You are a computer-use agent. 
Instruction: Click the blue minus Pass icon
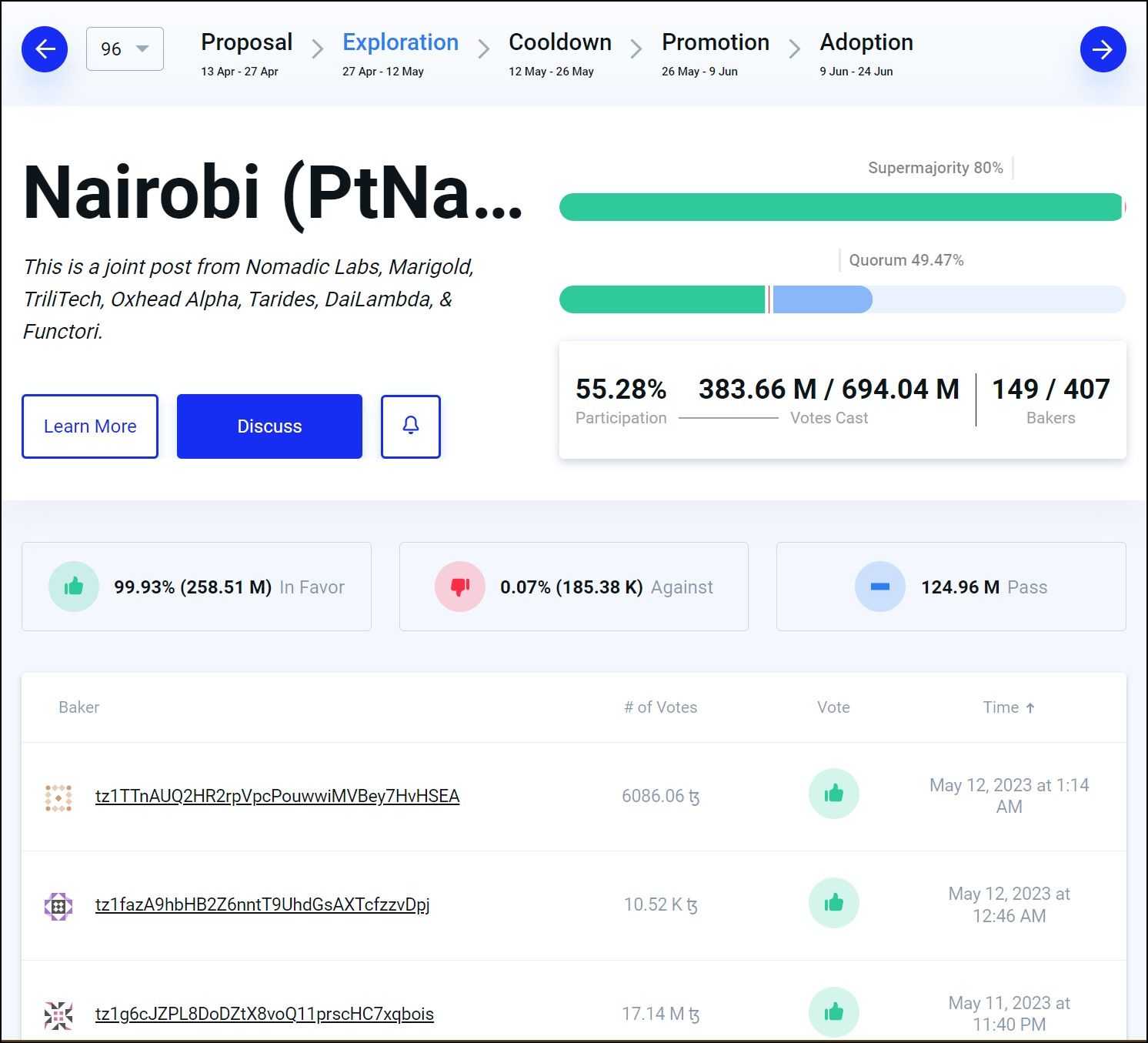[879, 587]
